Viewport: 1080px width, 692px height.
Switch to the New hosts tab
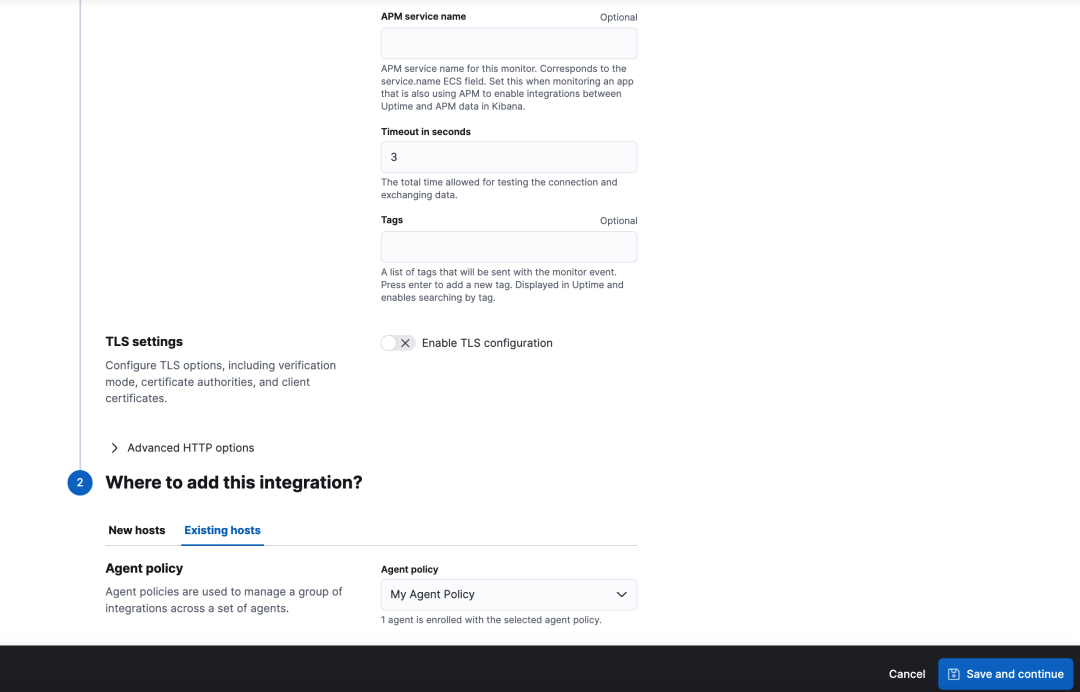click(x=137, y=530)
